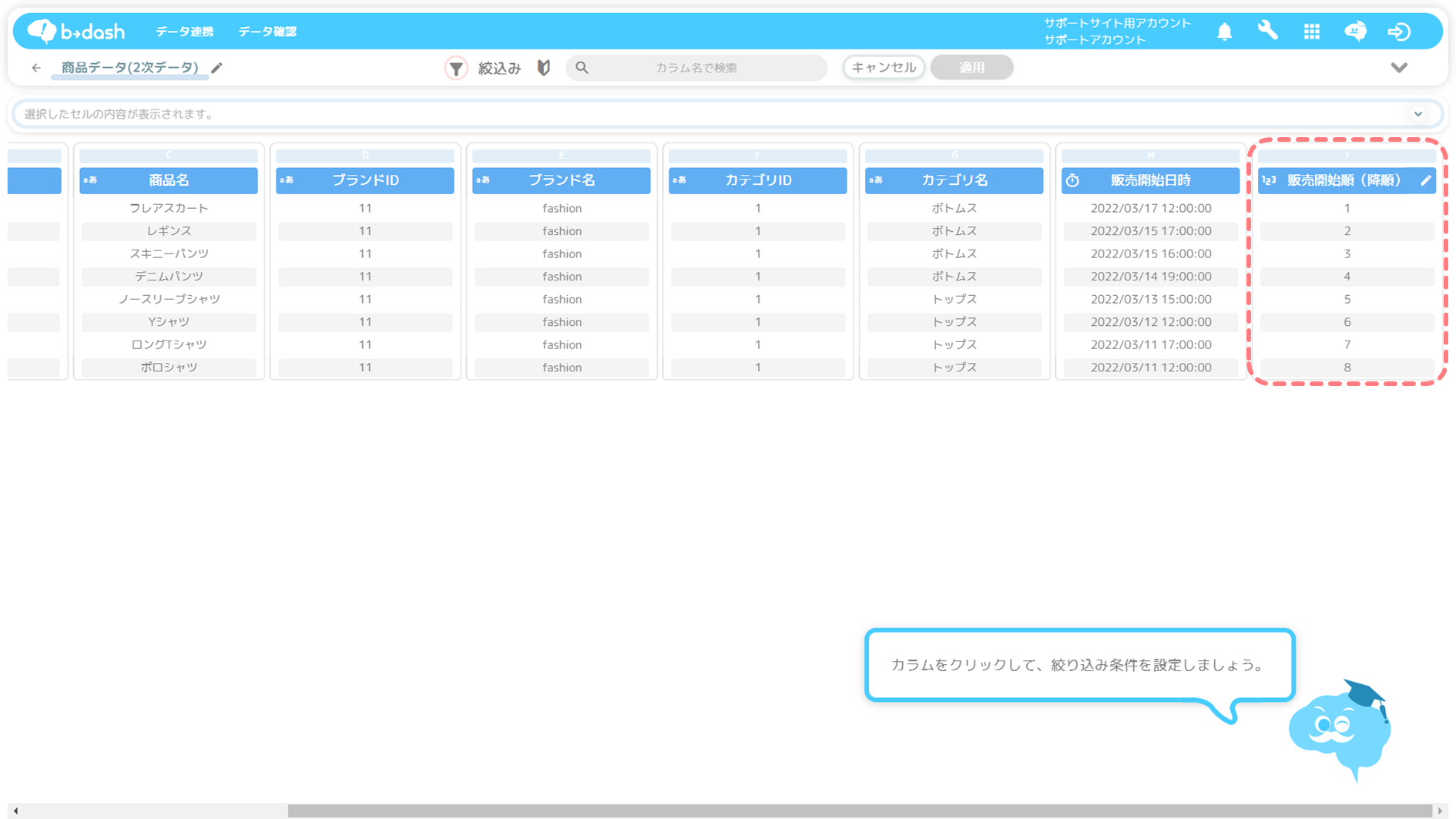This screenshot has height=819, width=1456.
Task: Click text type icon on カテゴリ名
Action: (876, 180)
